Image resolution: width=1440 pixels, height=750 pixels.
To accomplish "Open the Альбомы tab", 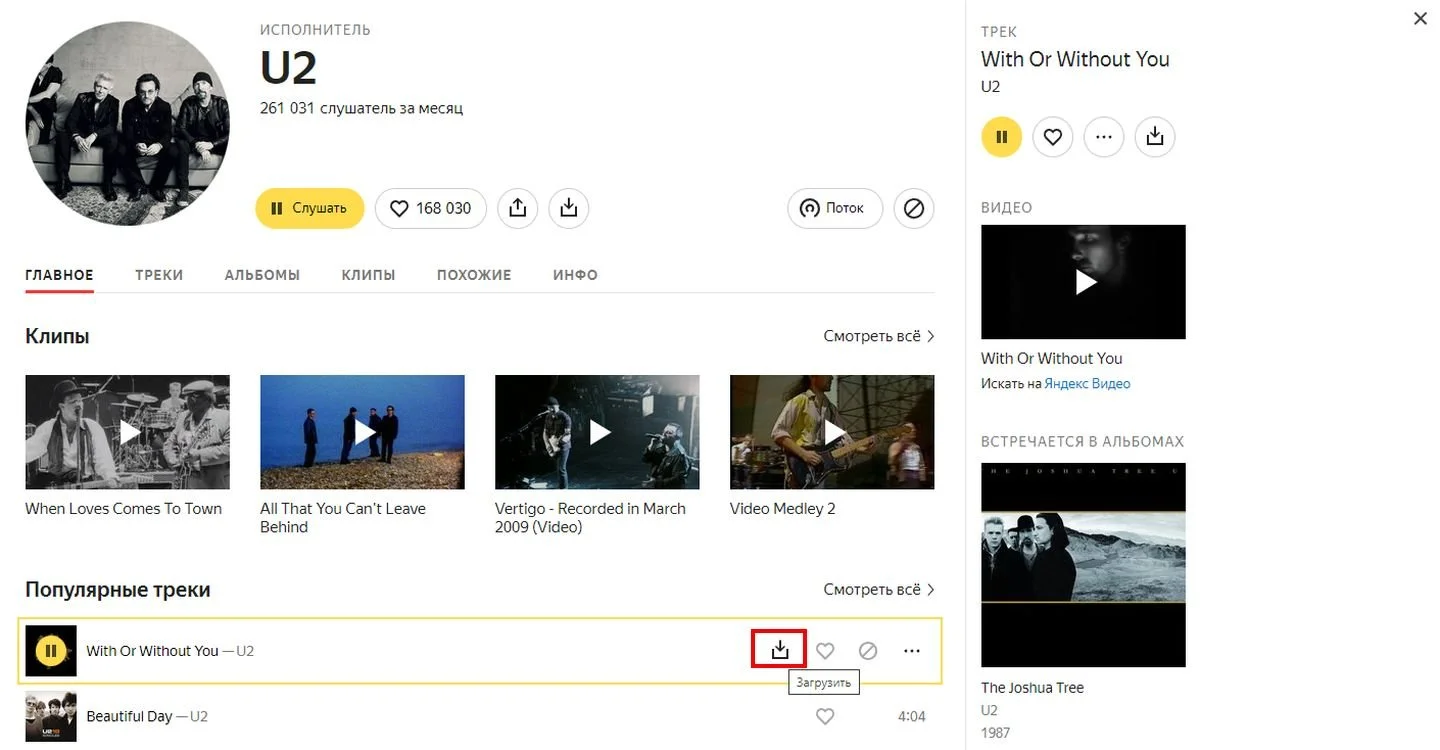I will coord(262,275).
